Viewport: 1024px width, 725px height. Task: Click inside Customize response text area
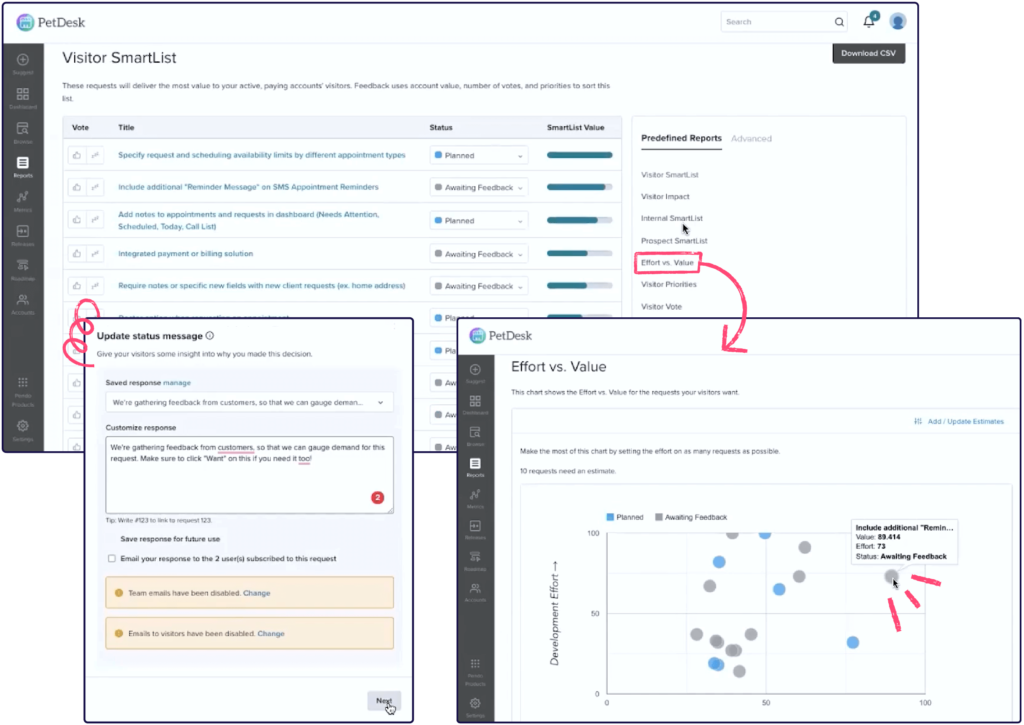(249, 475)
